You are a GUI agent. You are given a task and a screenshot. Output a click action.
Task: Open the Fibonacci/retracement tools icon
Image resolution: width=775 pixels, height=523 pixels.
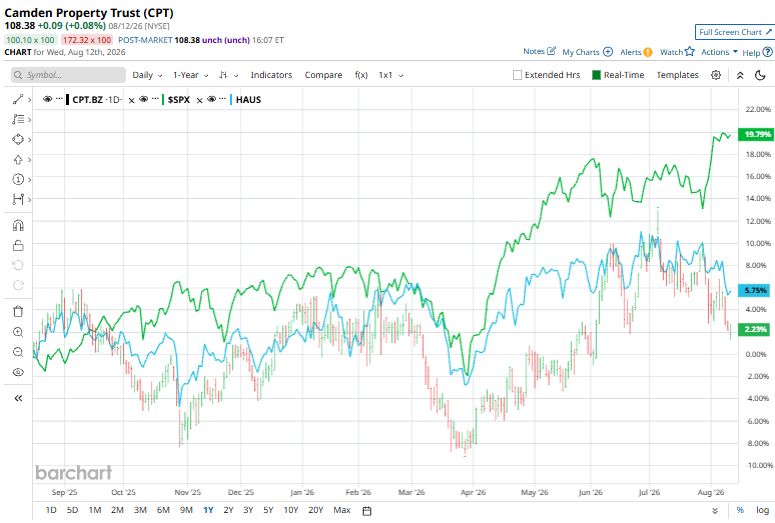(18, 119)
